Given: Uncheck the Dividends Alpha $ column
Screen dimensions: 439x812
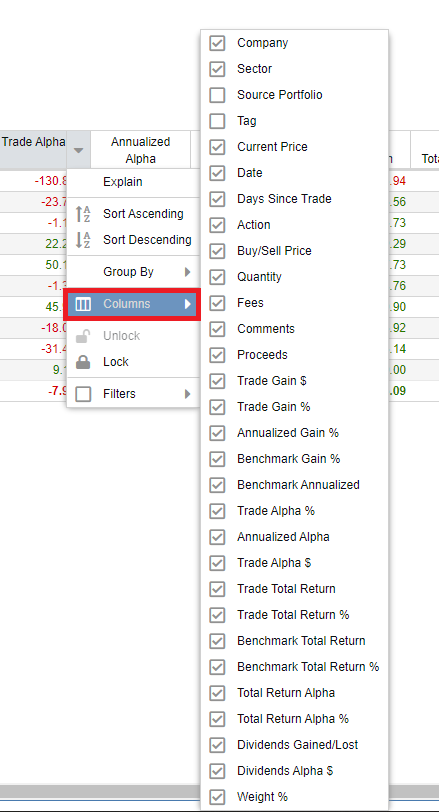Looking at the screenshot, I should [x=217, y=771].
